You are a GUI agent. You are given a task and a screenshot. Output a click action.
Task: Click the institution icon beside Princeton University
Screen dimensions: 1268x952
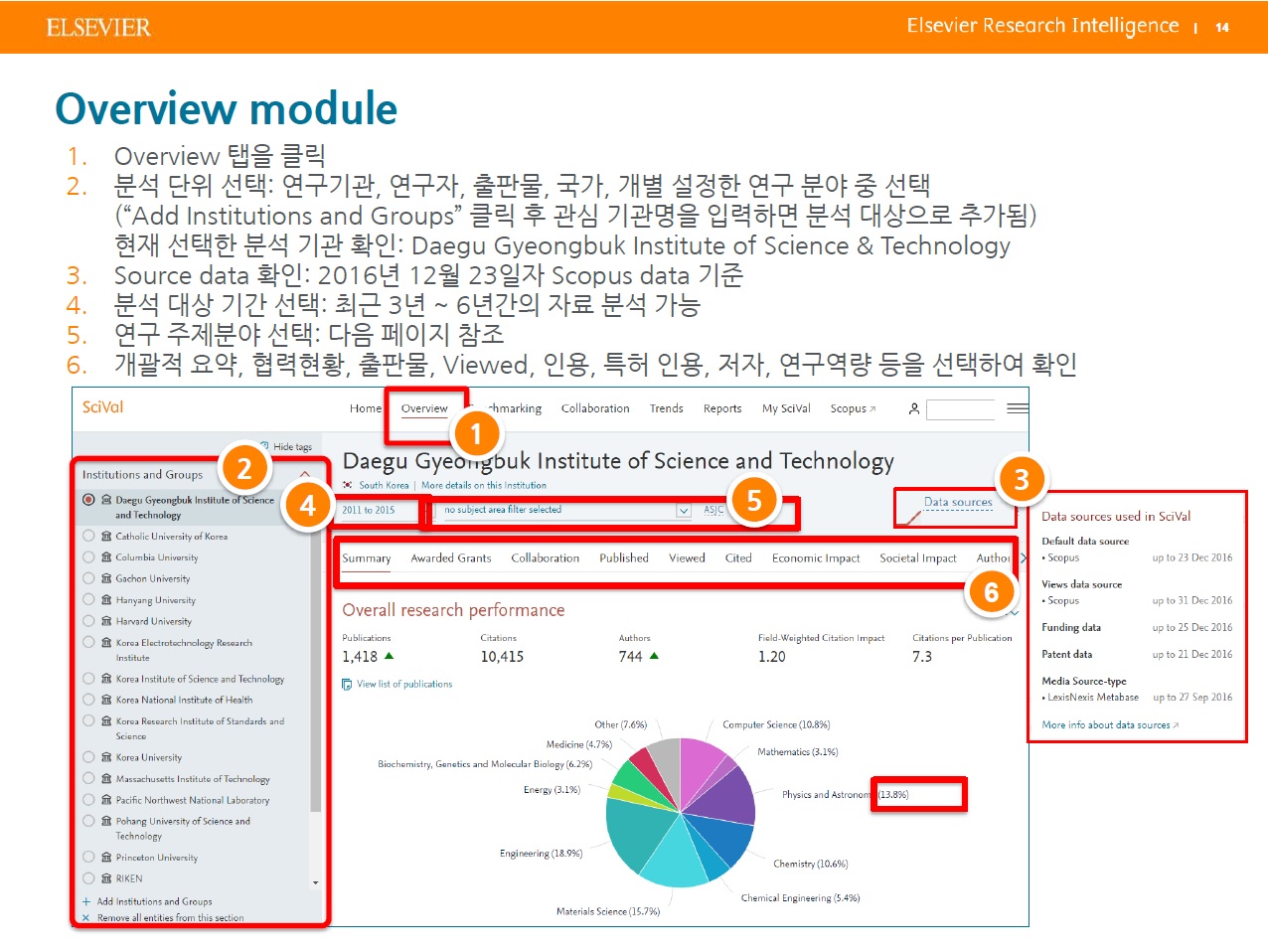pyautogui.click(x=106, y=857)
